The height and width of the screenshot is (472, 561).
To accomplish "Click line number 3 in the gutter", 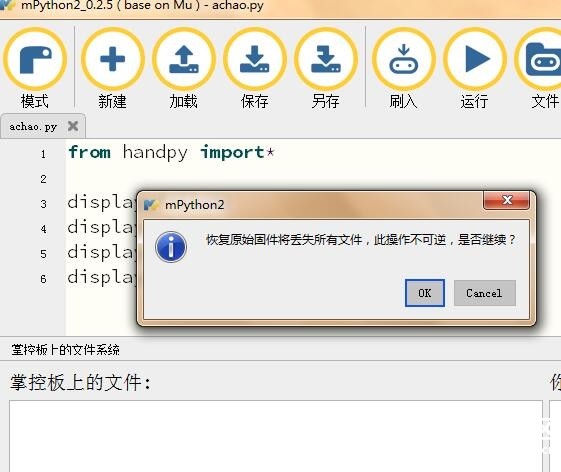I will click(x=43, y=204).
